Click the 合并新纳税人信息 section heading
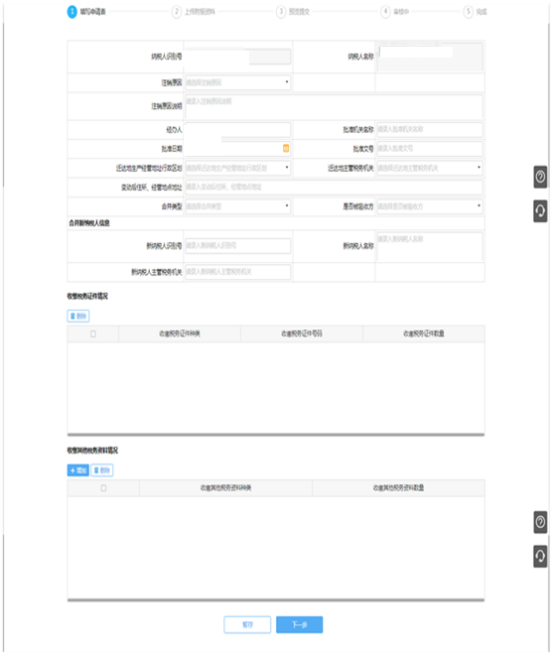This screenshot has height=656, width=554. pyautogui.click(x=89, y=223)
